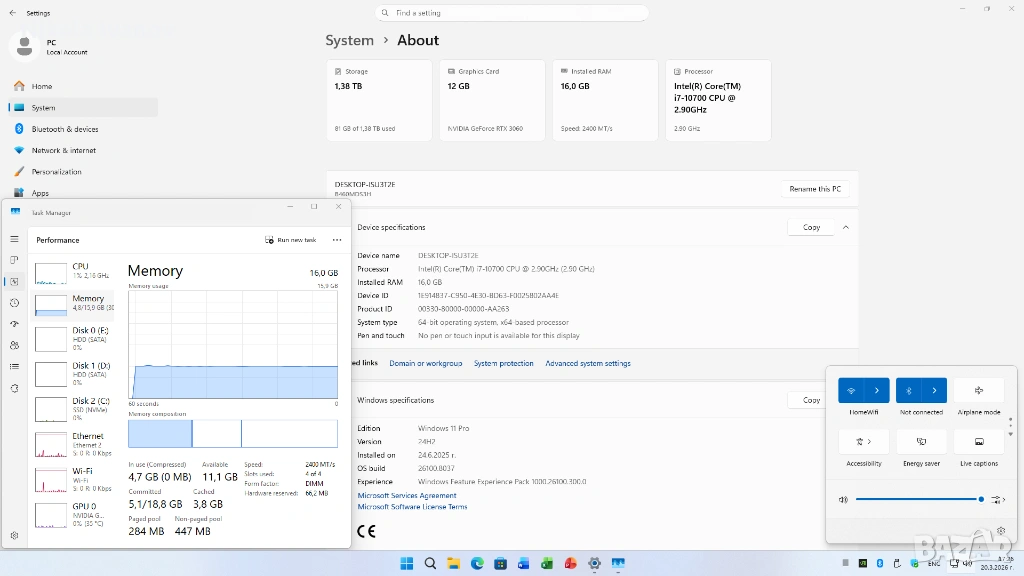This screenshot has width=1024, height=576.
Task: Expand the Wi-Fi networks list arrow
Action: click(x=877, y=390)
